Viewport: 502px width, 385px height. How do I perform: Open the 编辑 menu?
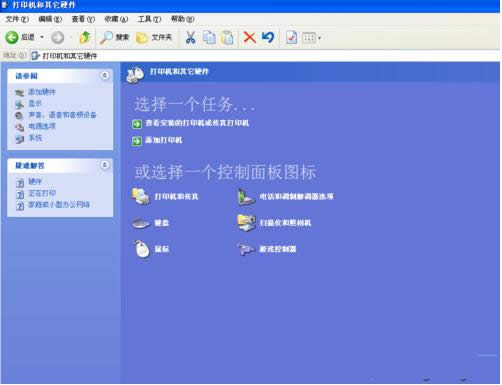[x=50, y=19]
